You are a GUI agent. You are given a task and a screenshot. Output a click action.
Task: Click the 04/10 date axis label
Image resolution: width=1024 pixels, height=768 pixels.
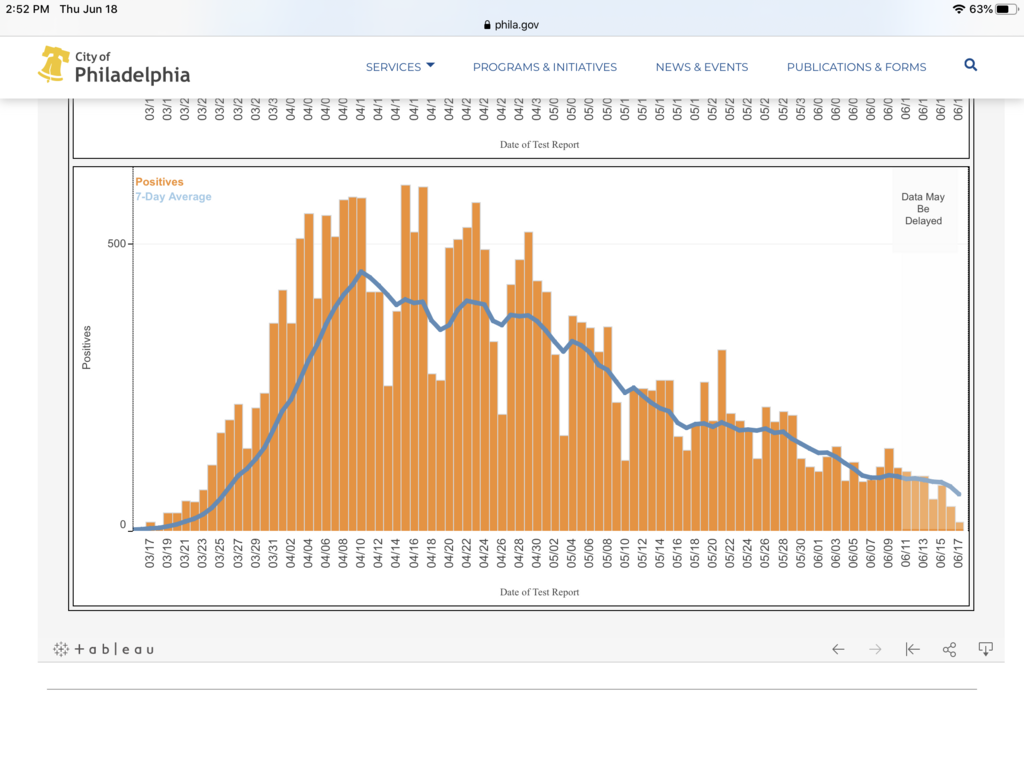(x=361, y=553)
